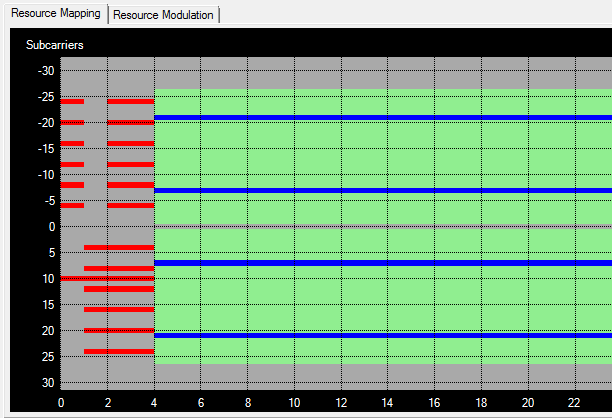Screen dimensions: 612x418
Task: Click the -5 subcarrier axis value
Action: (50, 201)
